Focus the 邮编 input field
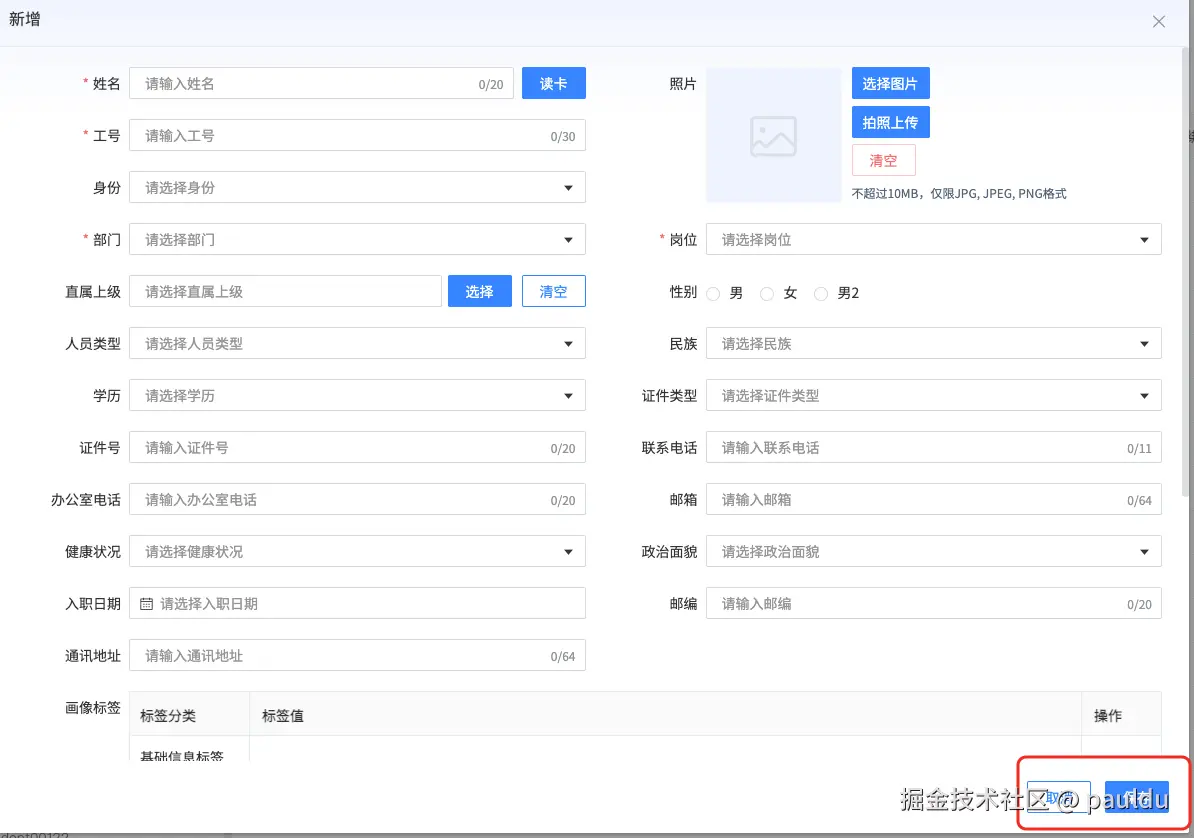 tap(934, 603)
